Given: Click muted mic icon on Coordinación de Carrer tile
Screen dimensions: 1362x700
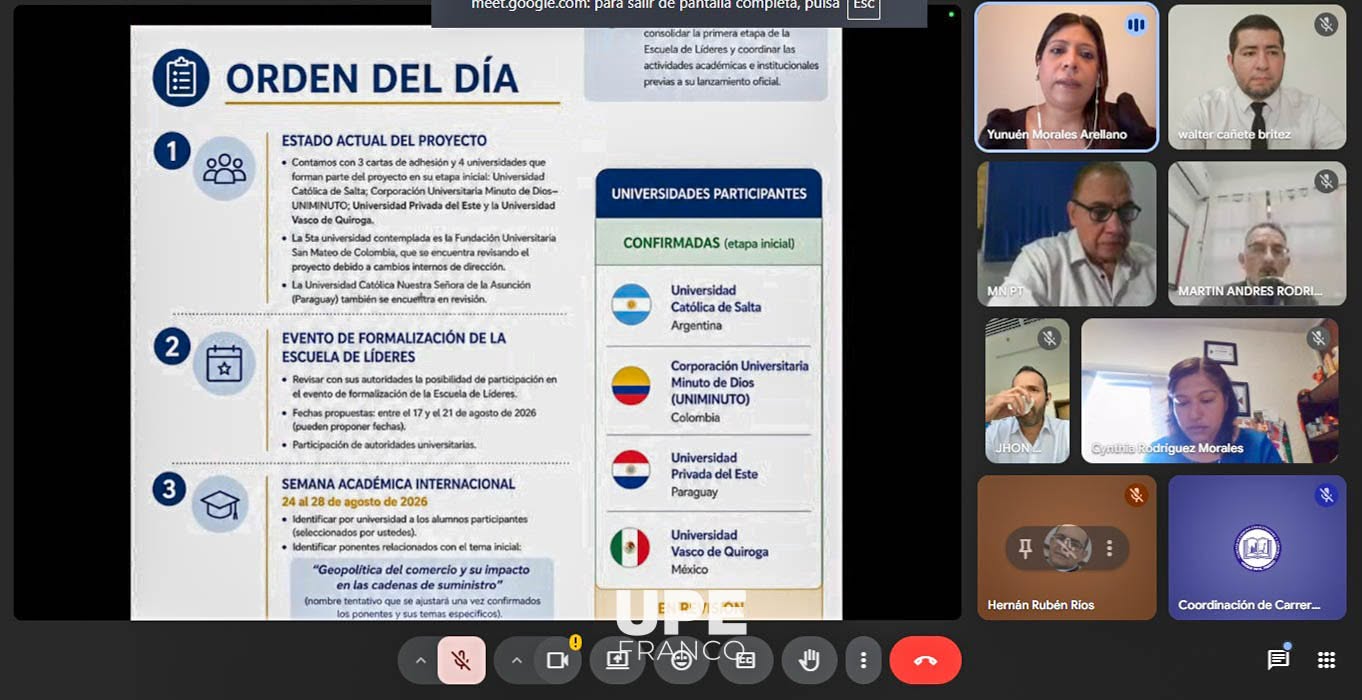Looking at the screenshot, I should click(1326, 494).
